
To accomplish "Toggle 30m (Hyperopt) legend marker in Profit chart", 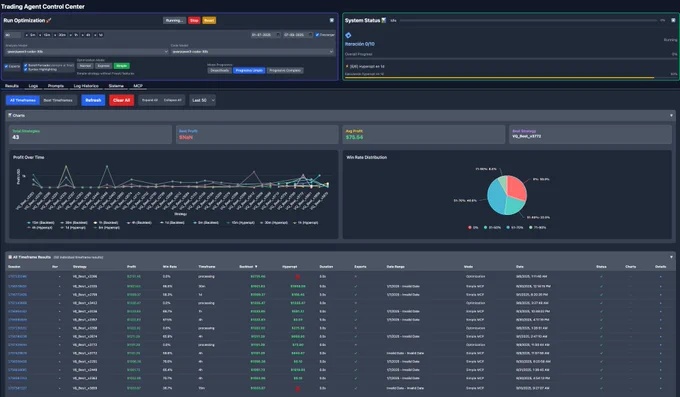I will (262, 223).
